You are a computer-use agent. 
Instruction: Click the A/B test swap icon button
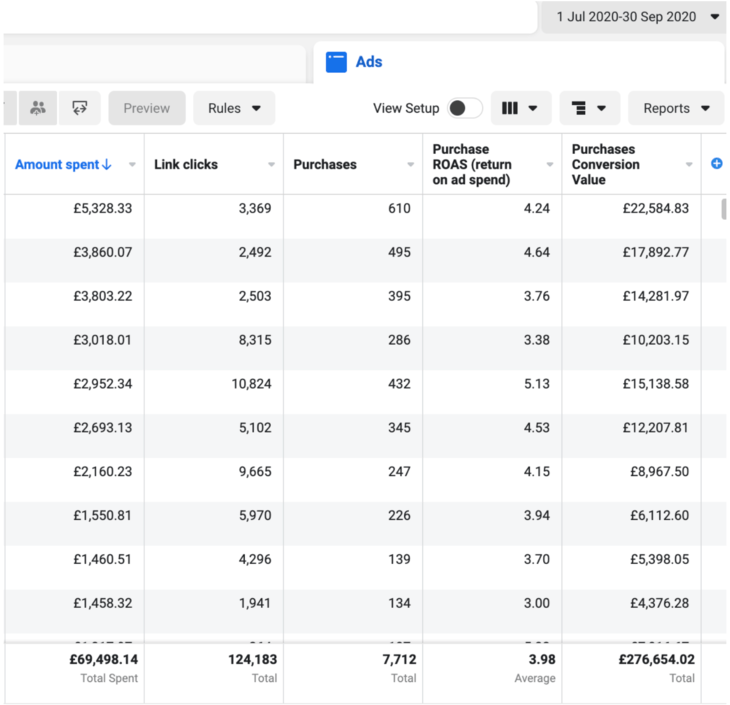tap(79, 108)
